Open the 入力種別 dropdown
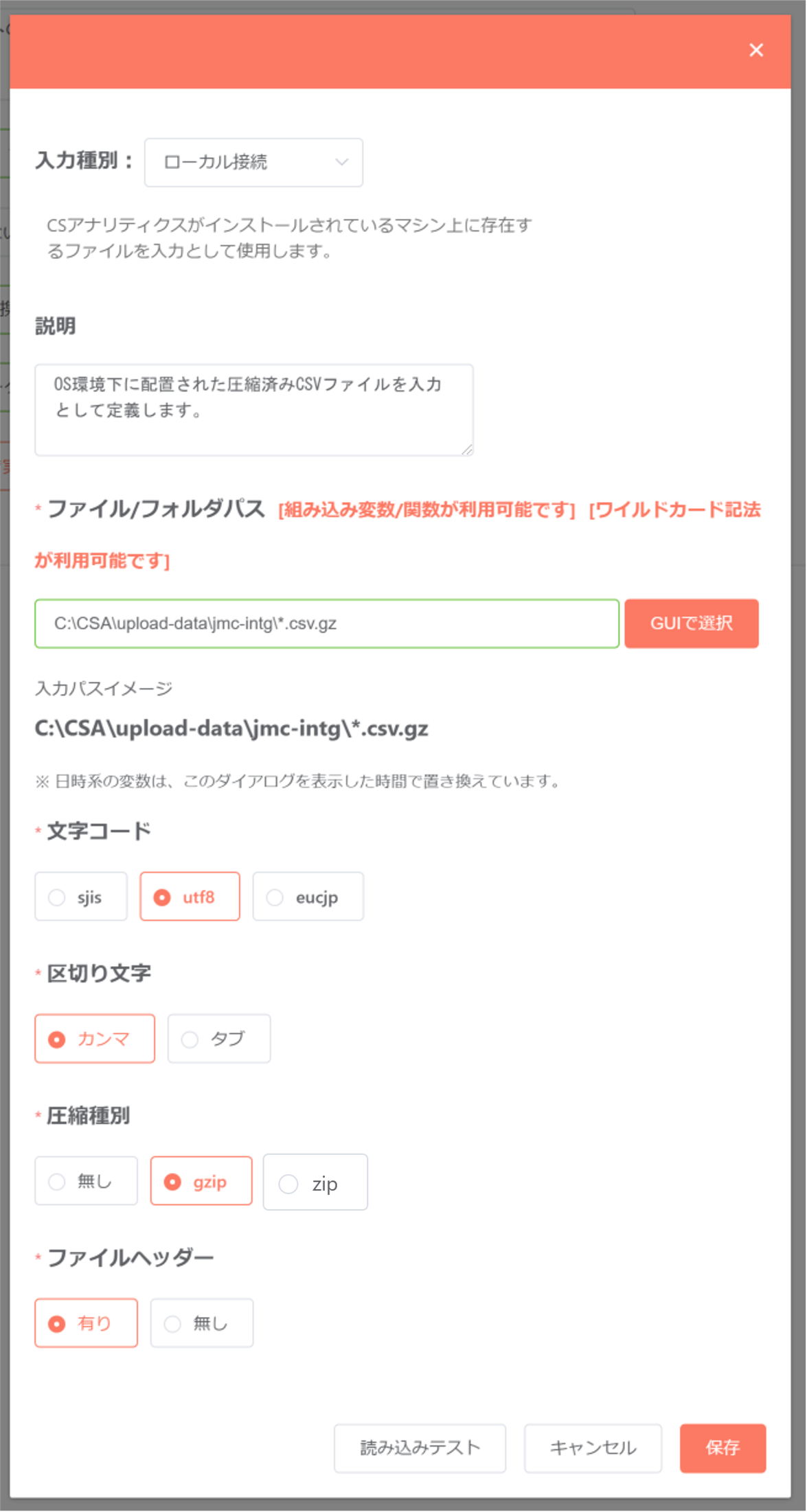Viewport: 807px width, 1512px height. point(253,162)
